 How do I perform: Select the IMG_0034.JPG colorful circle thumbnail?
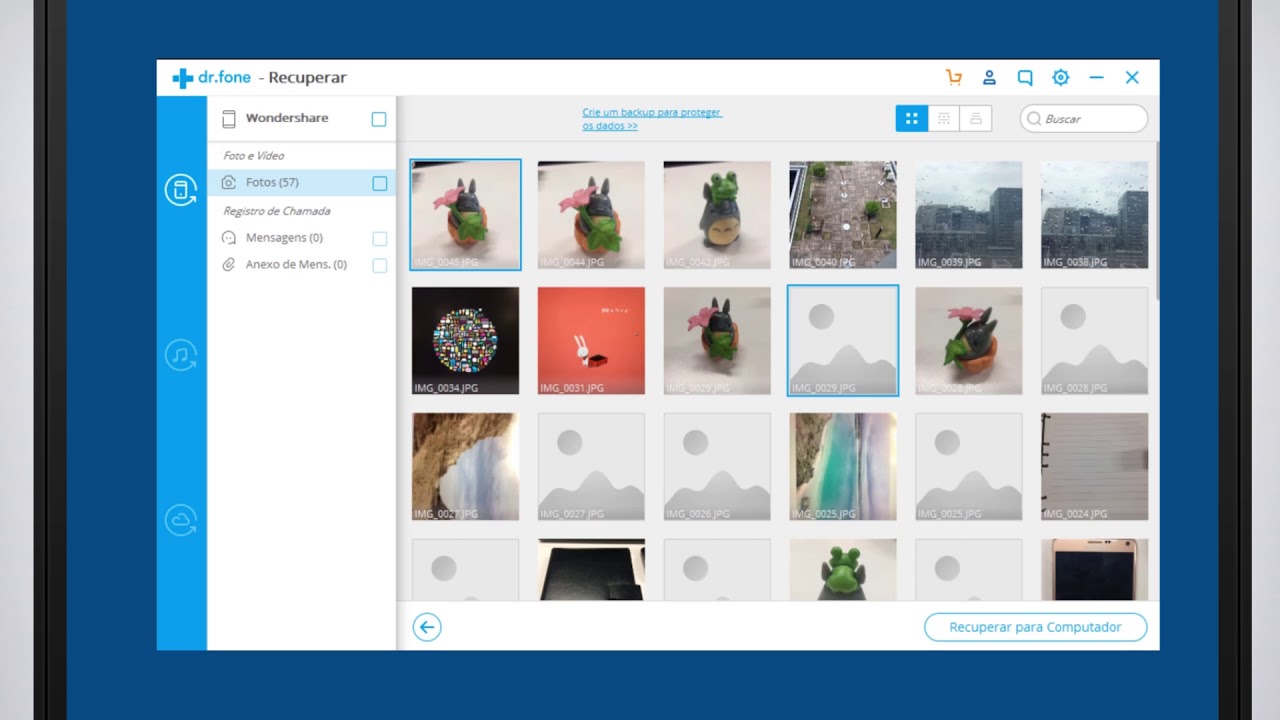466,341
